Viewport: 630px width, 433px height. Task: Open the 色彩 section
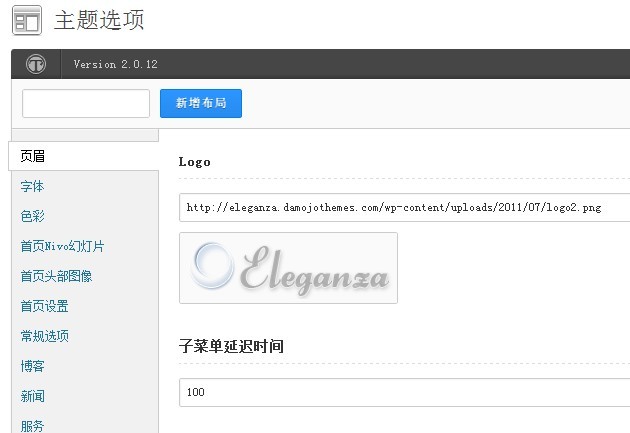32,216
